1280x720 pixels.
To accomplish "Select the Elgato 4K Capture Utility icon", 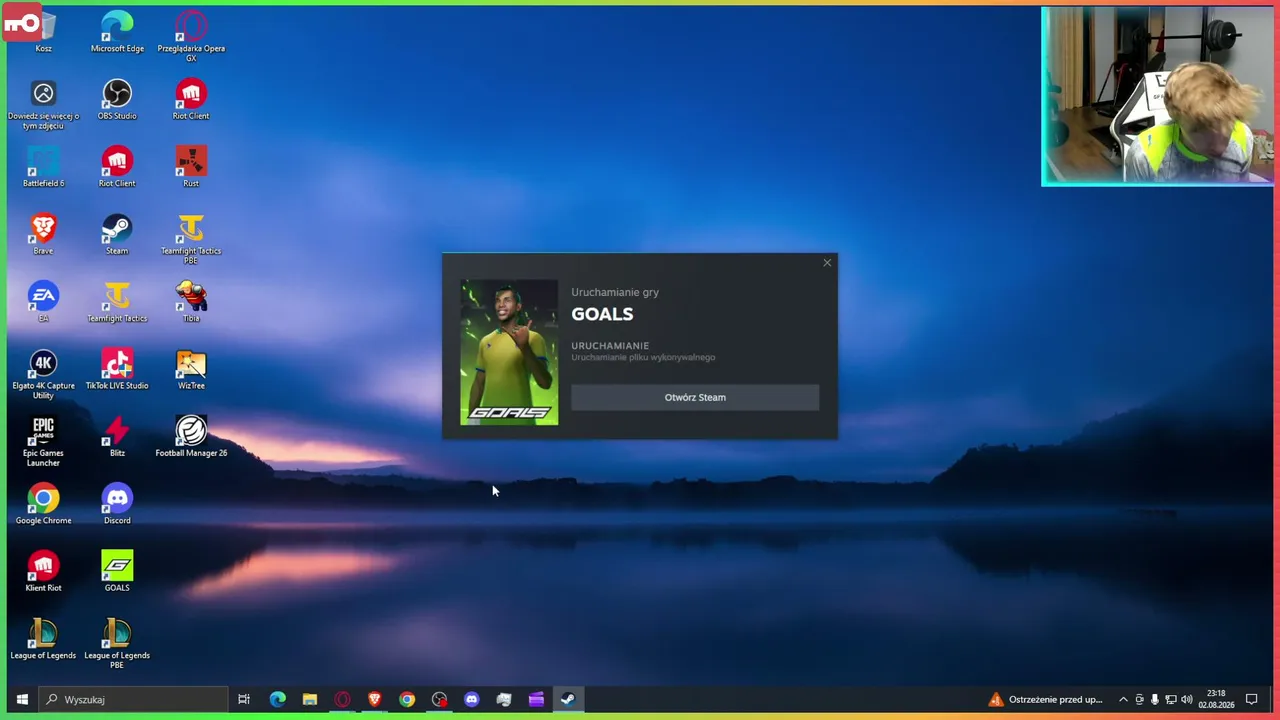I will tap(43, 375).
